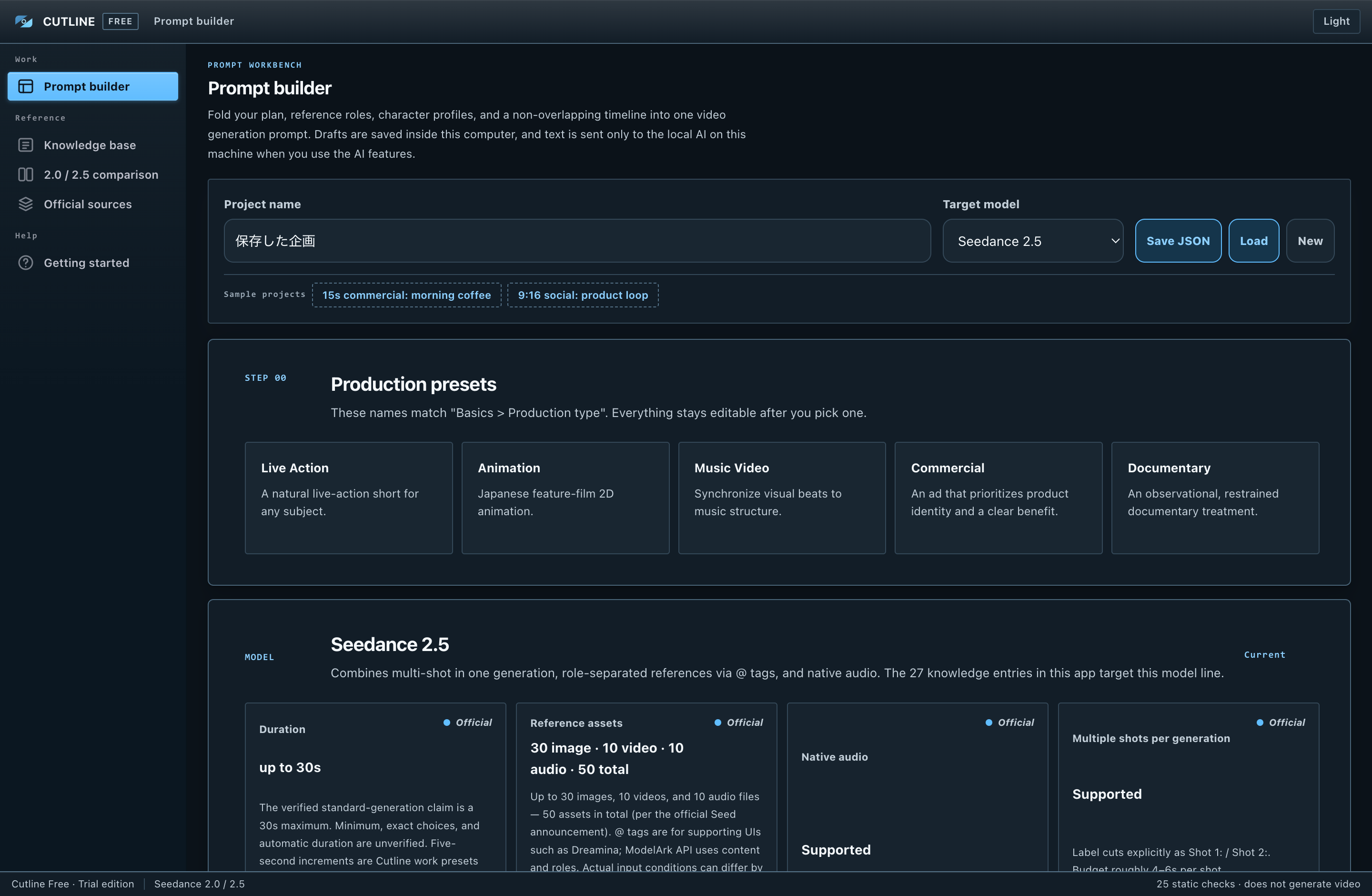Image resolution: width=1372 pixels, height=896 pixels.
Task: Click Supported value under Native audio
Action: 836,850
